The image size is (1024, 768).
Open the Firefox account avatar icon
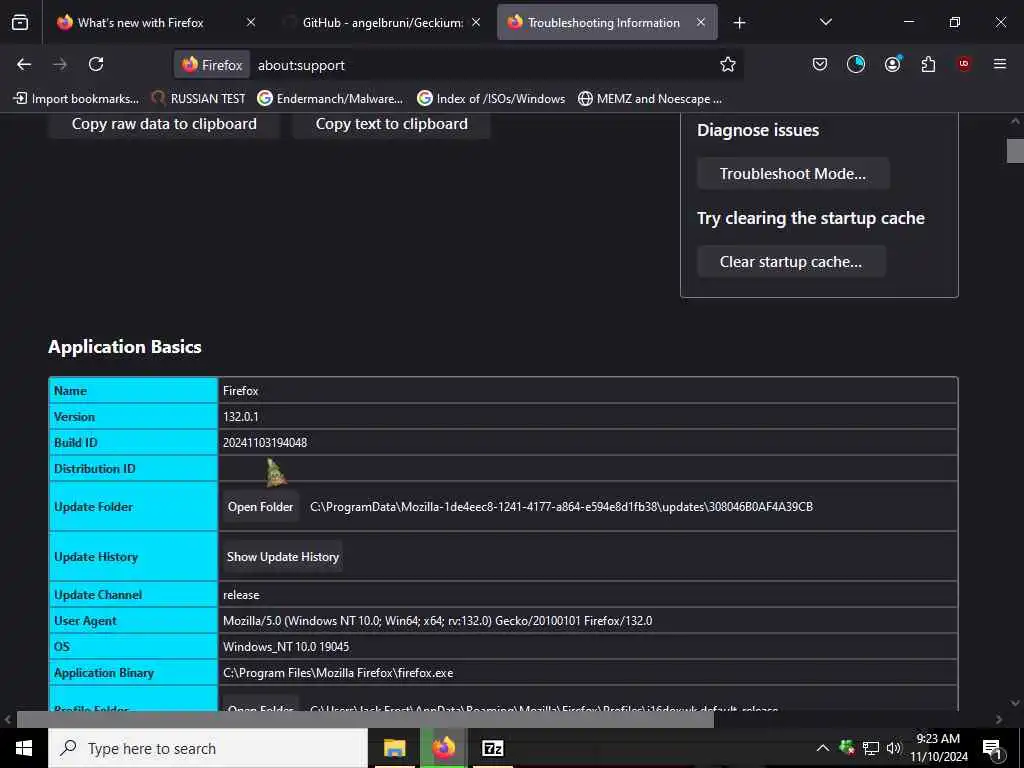click(x=892, y=64)
